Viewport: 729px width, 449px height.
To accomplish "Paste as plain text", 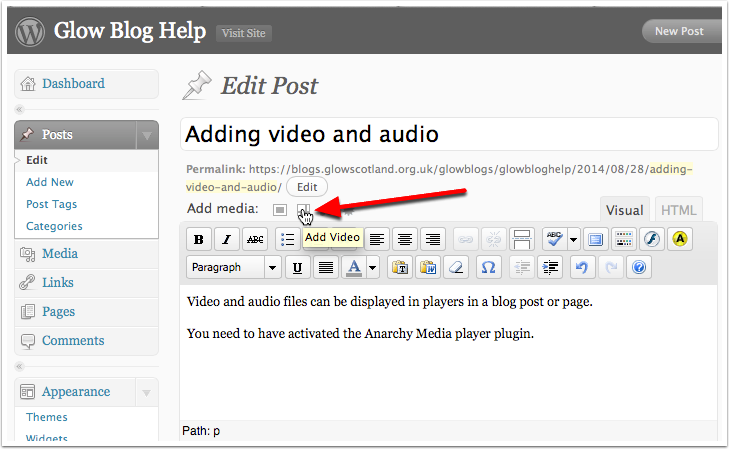I will pyautogui.click(x=399, y=267).
